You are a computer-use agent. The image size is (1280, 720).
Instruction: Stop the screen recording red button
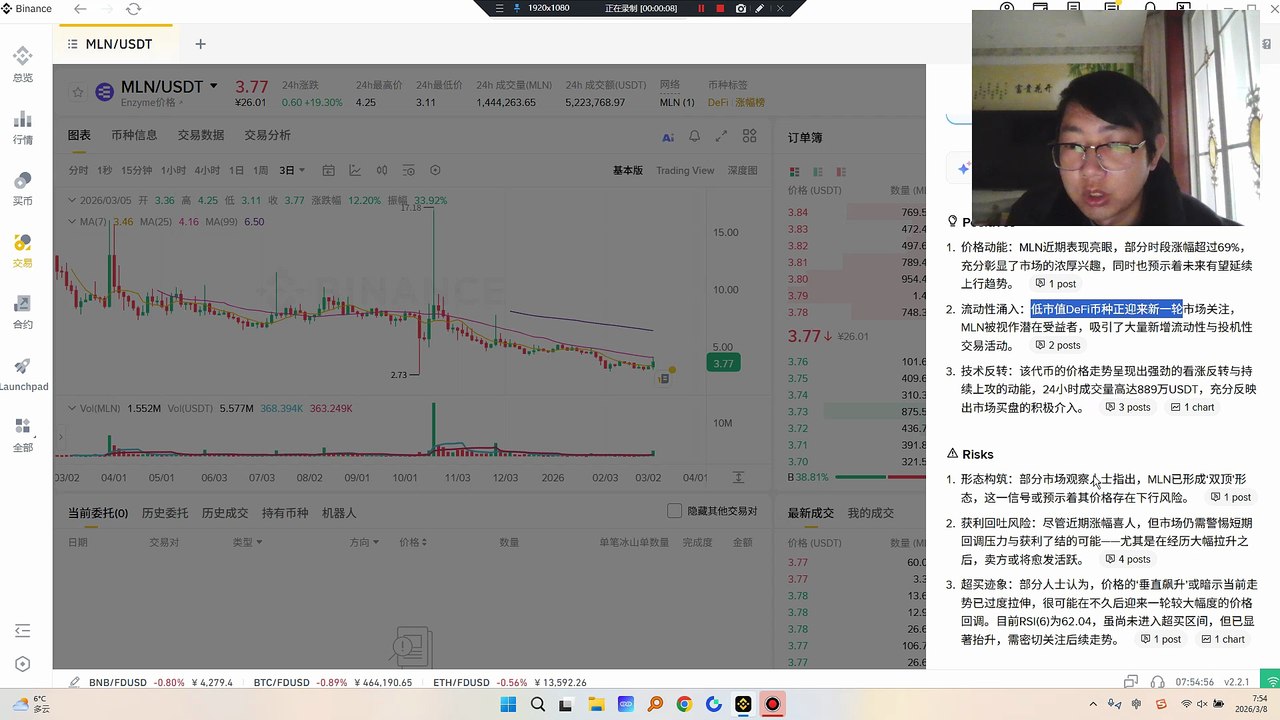720,8
